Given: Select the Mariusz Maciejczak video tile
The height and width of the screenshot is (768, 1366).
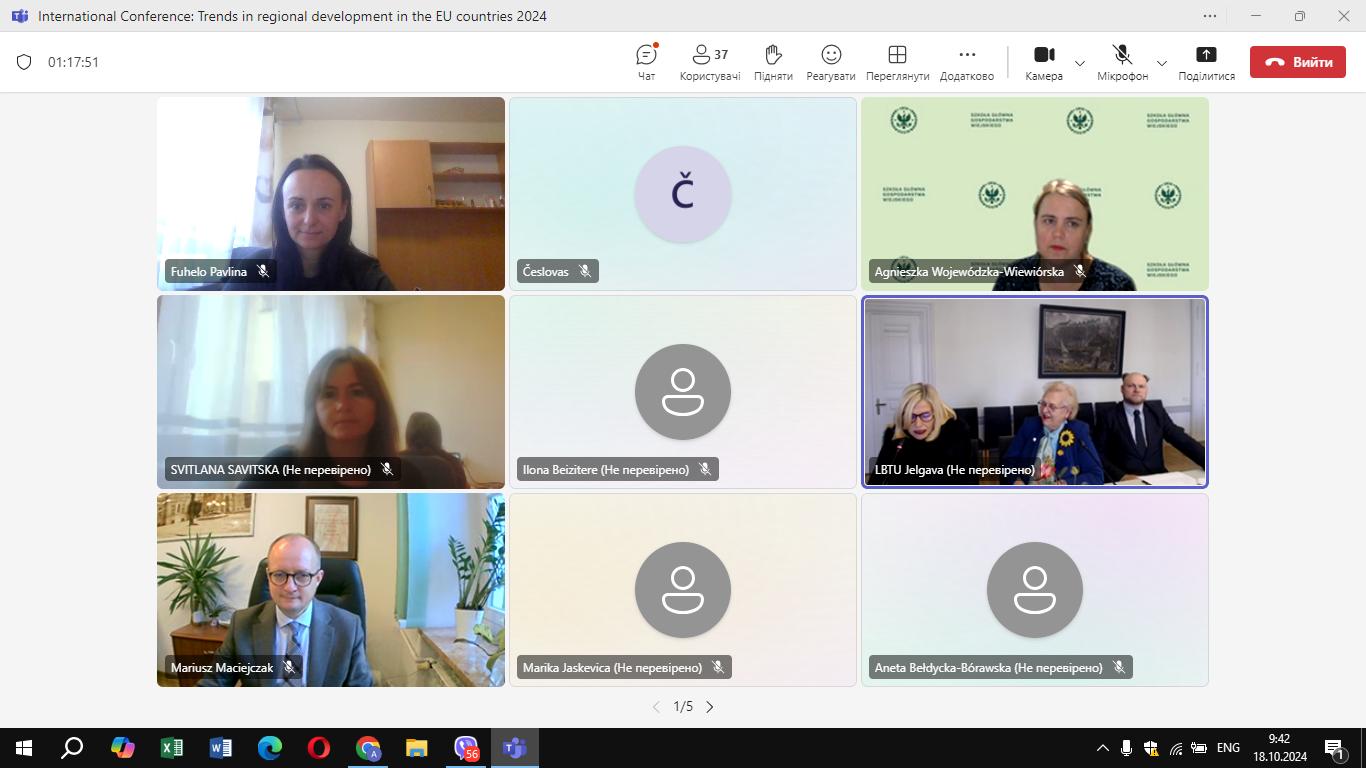Looking at the screenshot, I should point(330,589).
